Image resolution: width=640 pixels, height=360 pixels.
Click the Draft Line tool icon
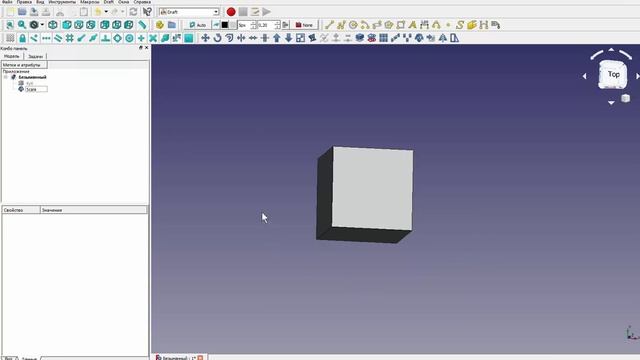point(329,25)
